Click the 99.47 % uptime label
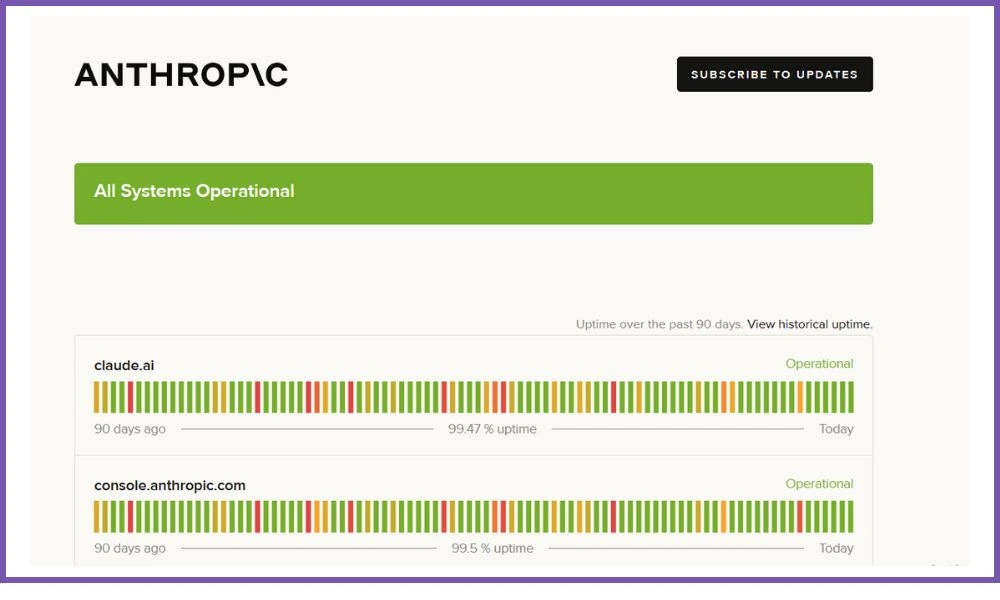The width and height of the screenshot is (1000, 600). (x=492, y=429)
